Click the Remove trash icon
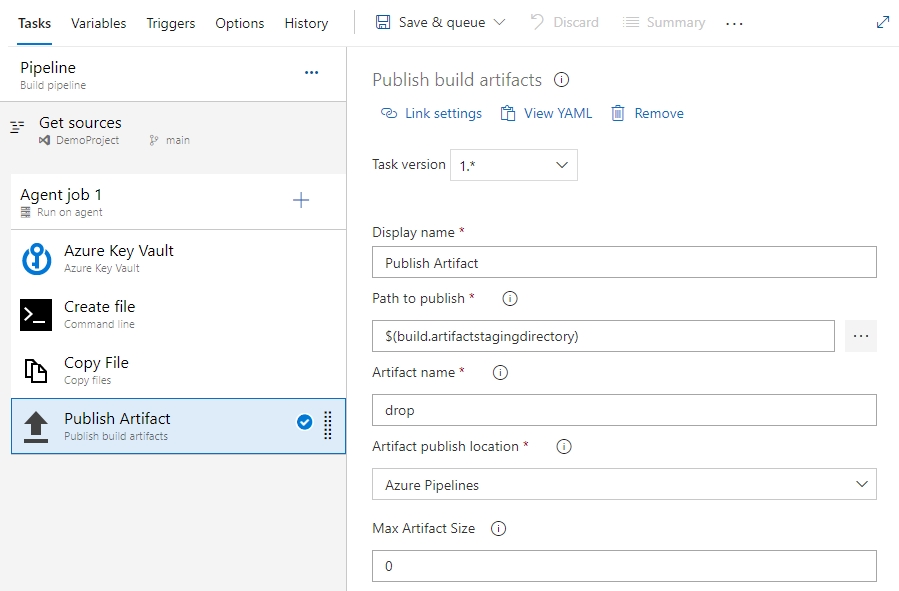The image size is (899, 591). tap(616, 113)
